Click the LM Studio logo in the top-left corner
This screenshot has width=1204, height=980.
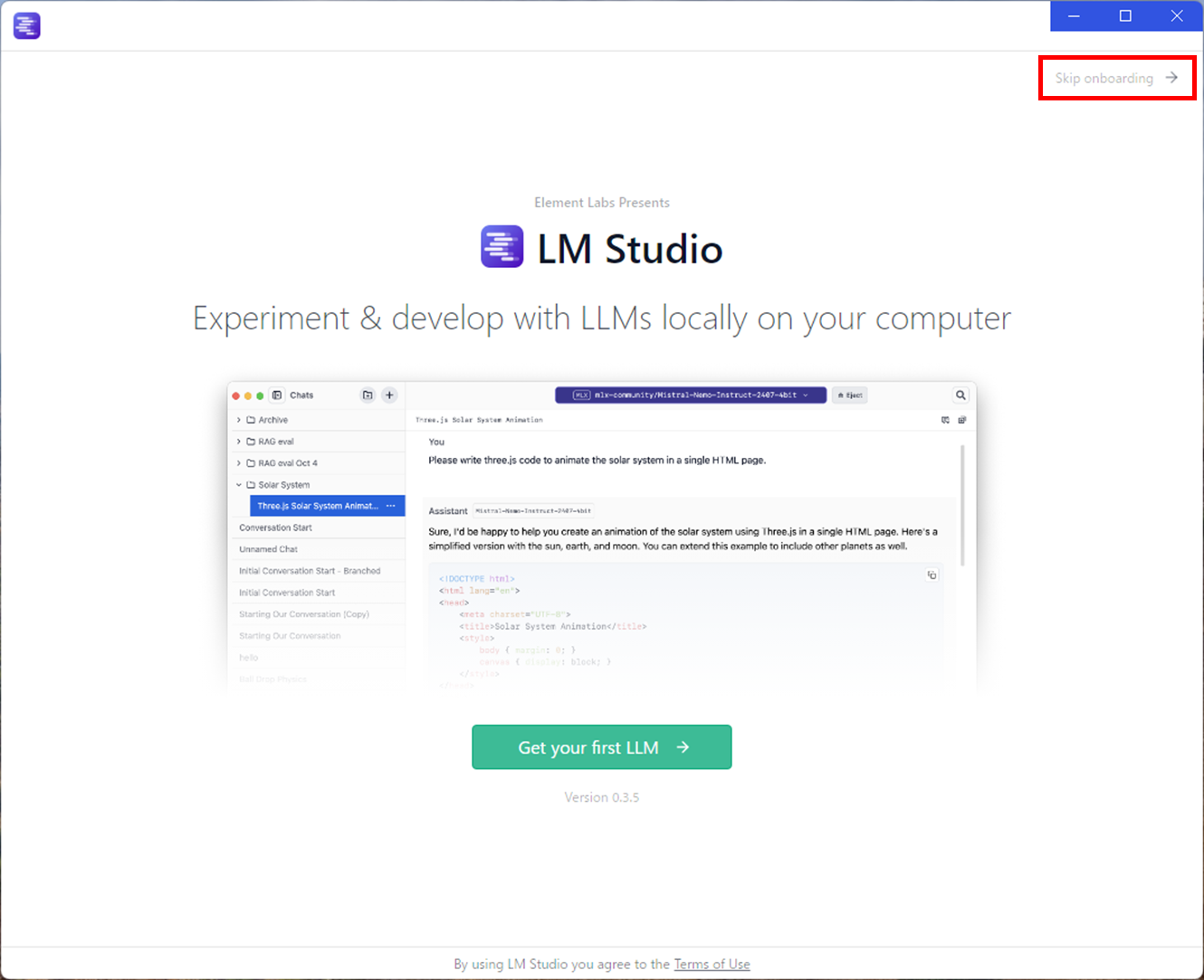point(26,25)
